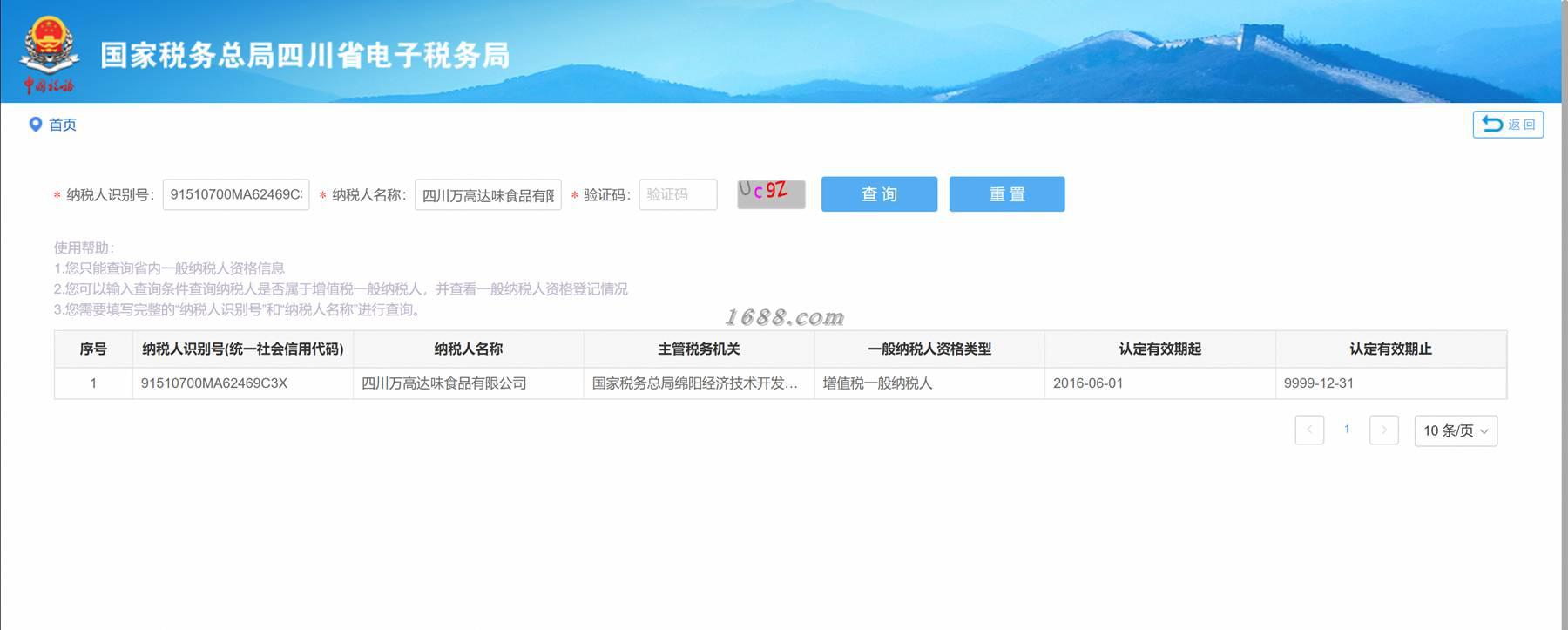Click the date cell 9999-12-31
The height and width of the screenshot is (630, 1568).
pyautogui.click(x=1391, y=383)
